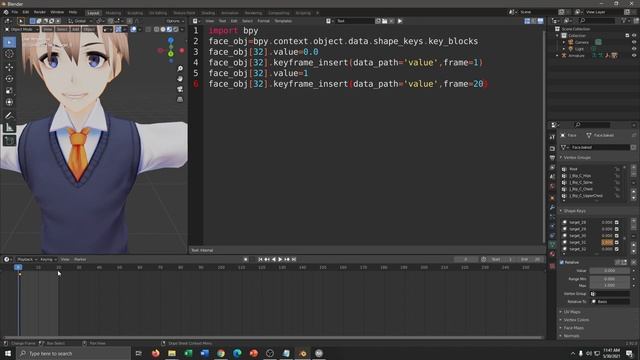
Task: Hide the Light object in the outliner
Action: point(634,49)
